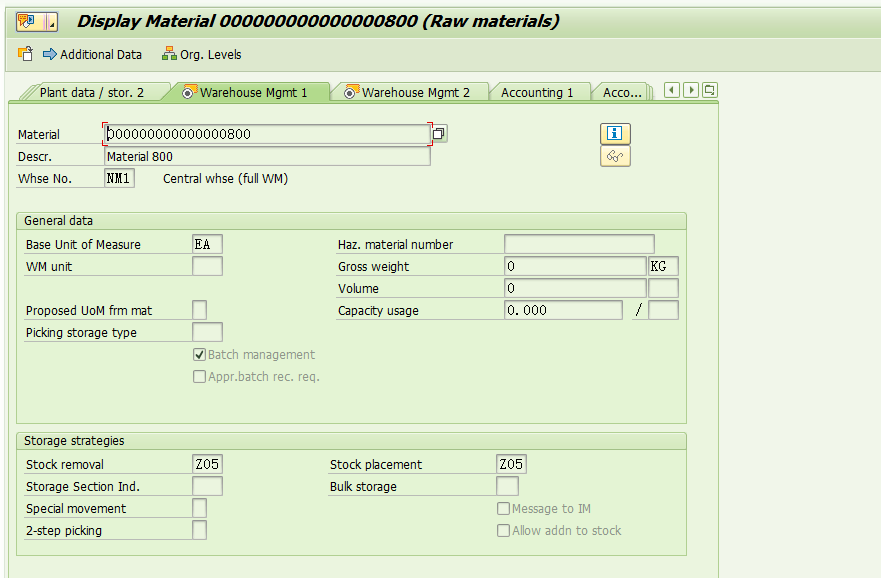The width and height of the screenshot is (881, 578).
Task: Enable Allow addn to stock
Action: click(x=504, y=530)
